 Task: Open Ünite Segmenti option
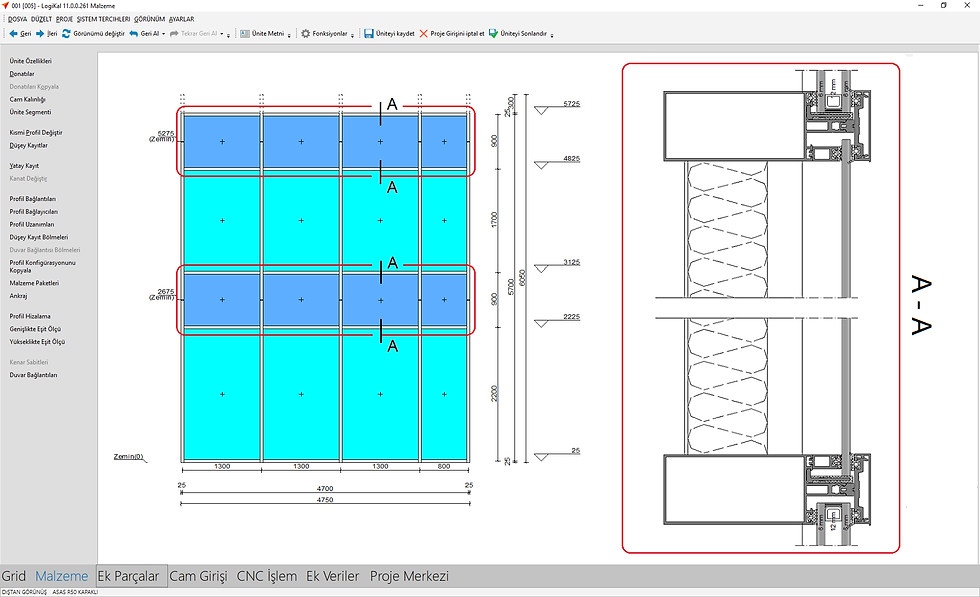pyautogui.click(x=30, y=113)
